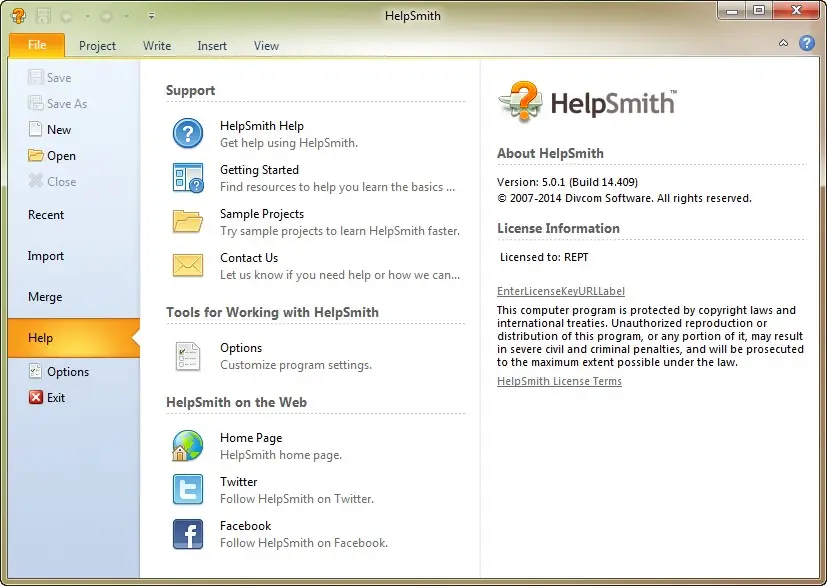Switch to the Project tab

point(97,46)
